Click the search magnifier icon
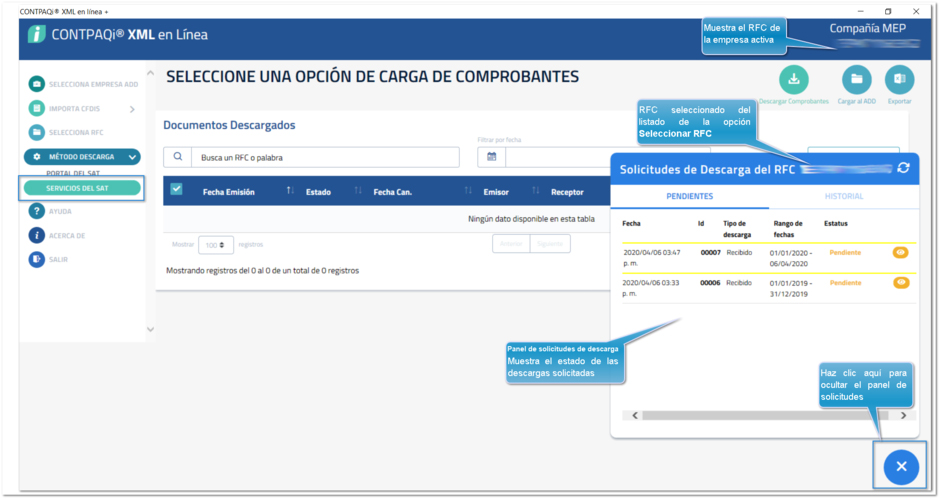The height and width of the screenshot is (499, 940). pos(177,157)
